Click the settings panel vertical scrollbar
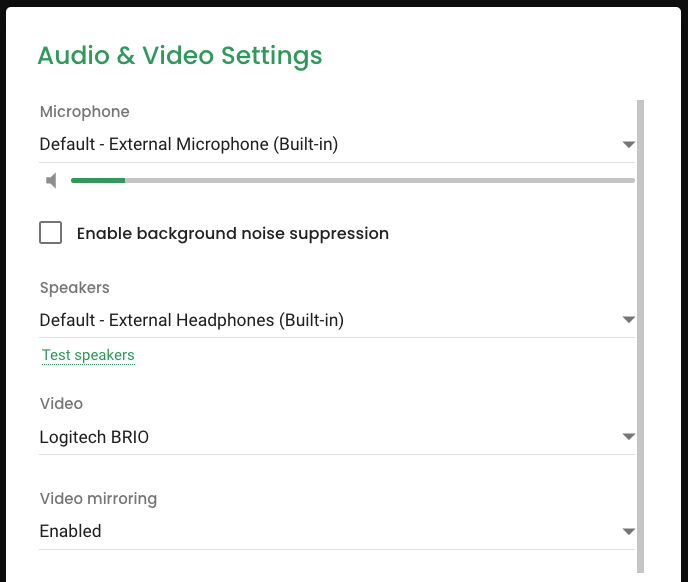 (x=640, y=336)
